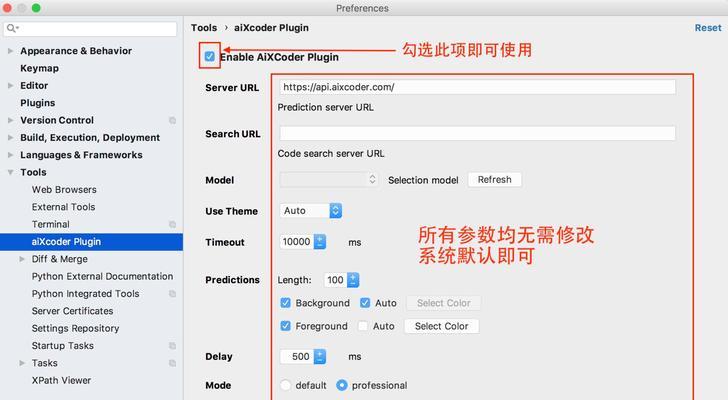This screenshot has height=400, width=728.
Task: Collapse the Tools section
Action: click(10, 172)
